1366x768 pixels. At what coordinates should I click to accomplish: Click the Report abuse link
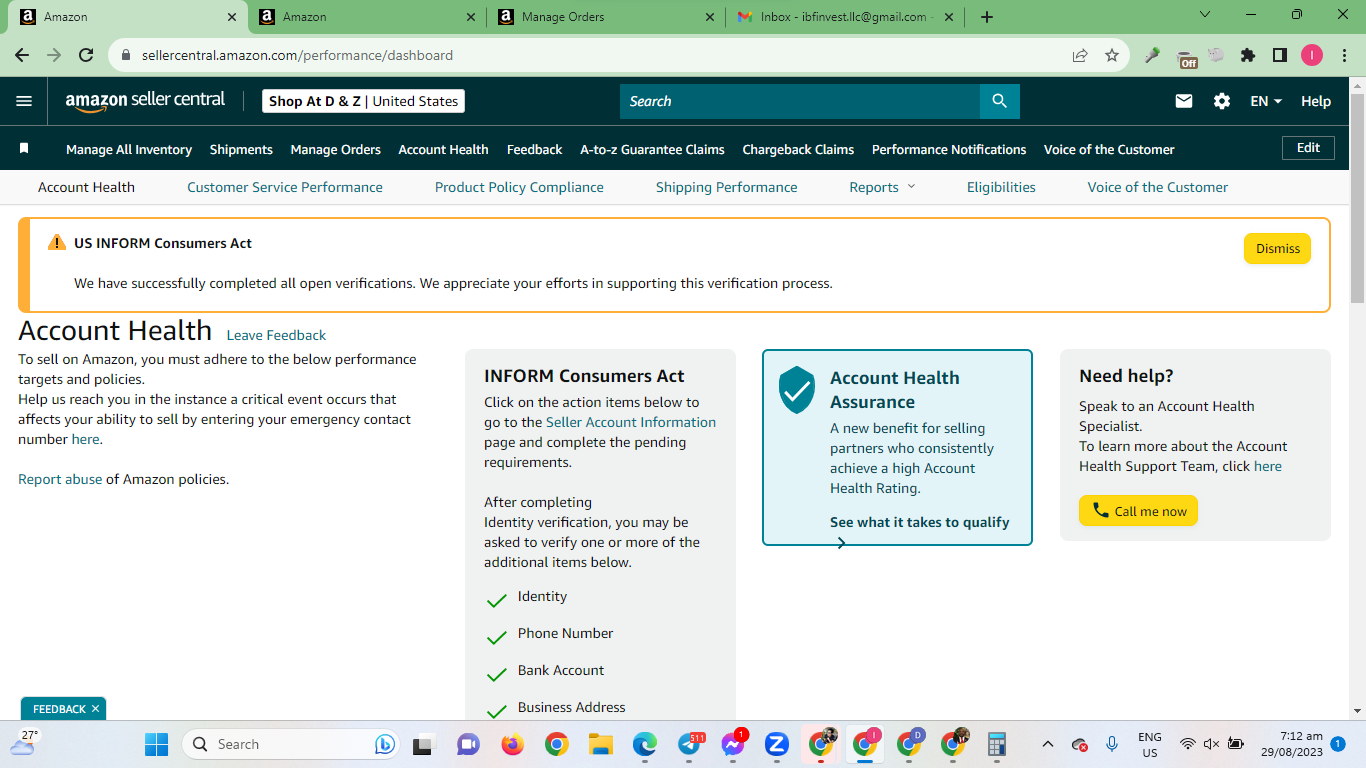point(60,479)
